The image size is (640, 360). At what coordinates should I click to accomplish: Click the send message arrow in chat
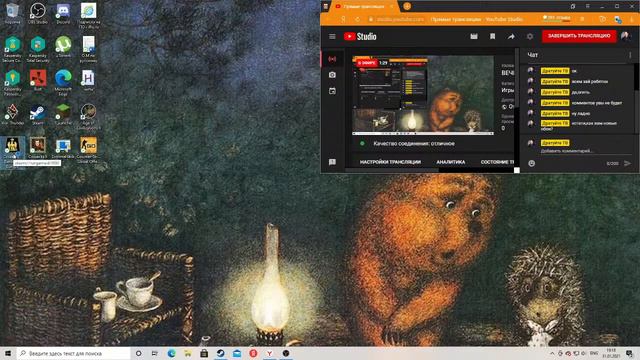(627, 163)
